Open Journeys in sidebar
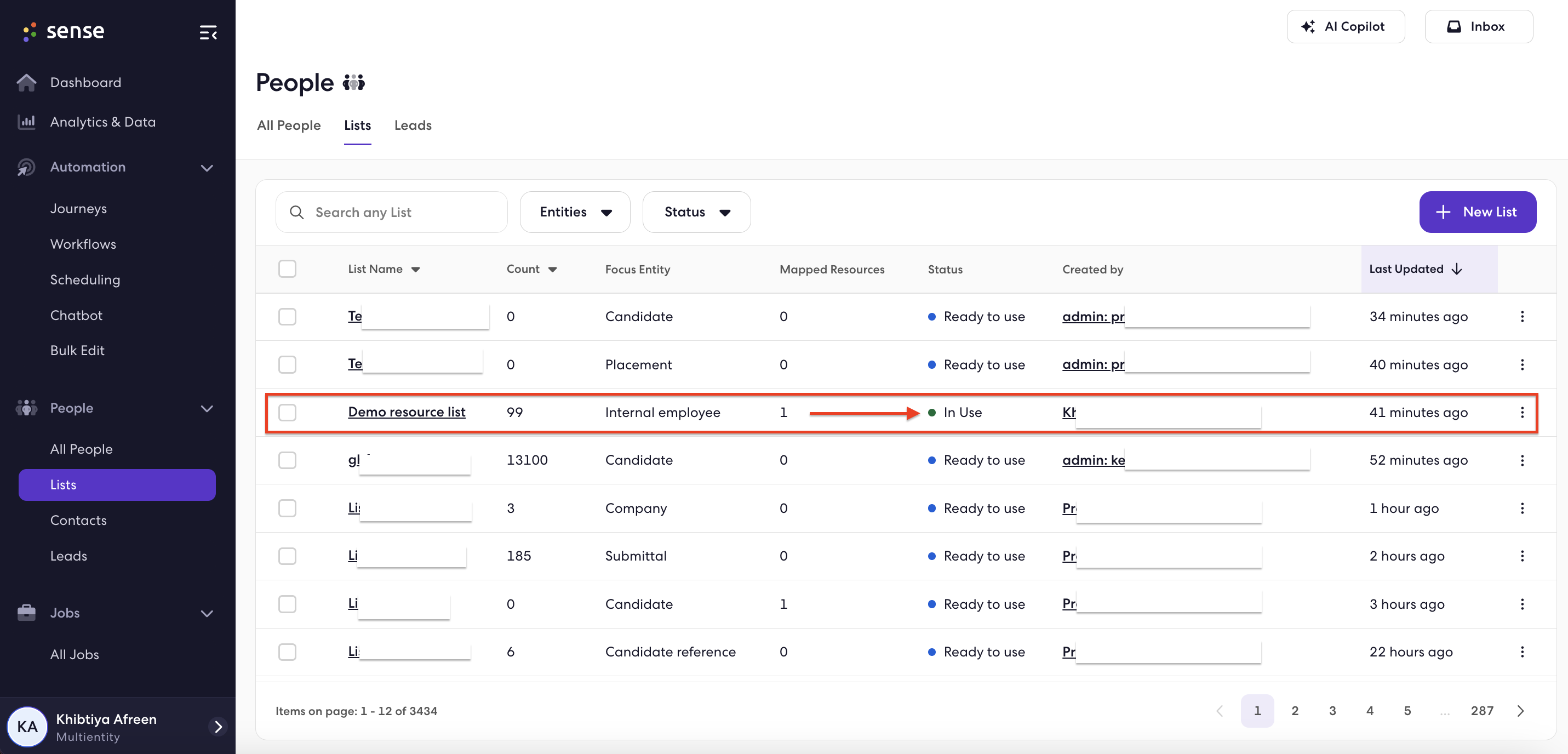This screenshot has height=754, width=1568. [x=78, y=208]
